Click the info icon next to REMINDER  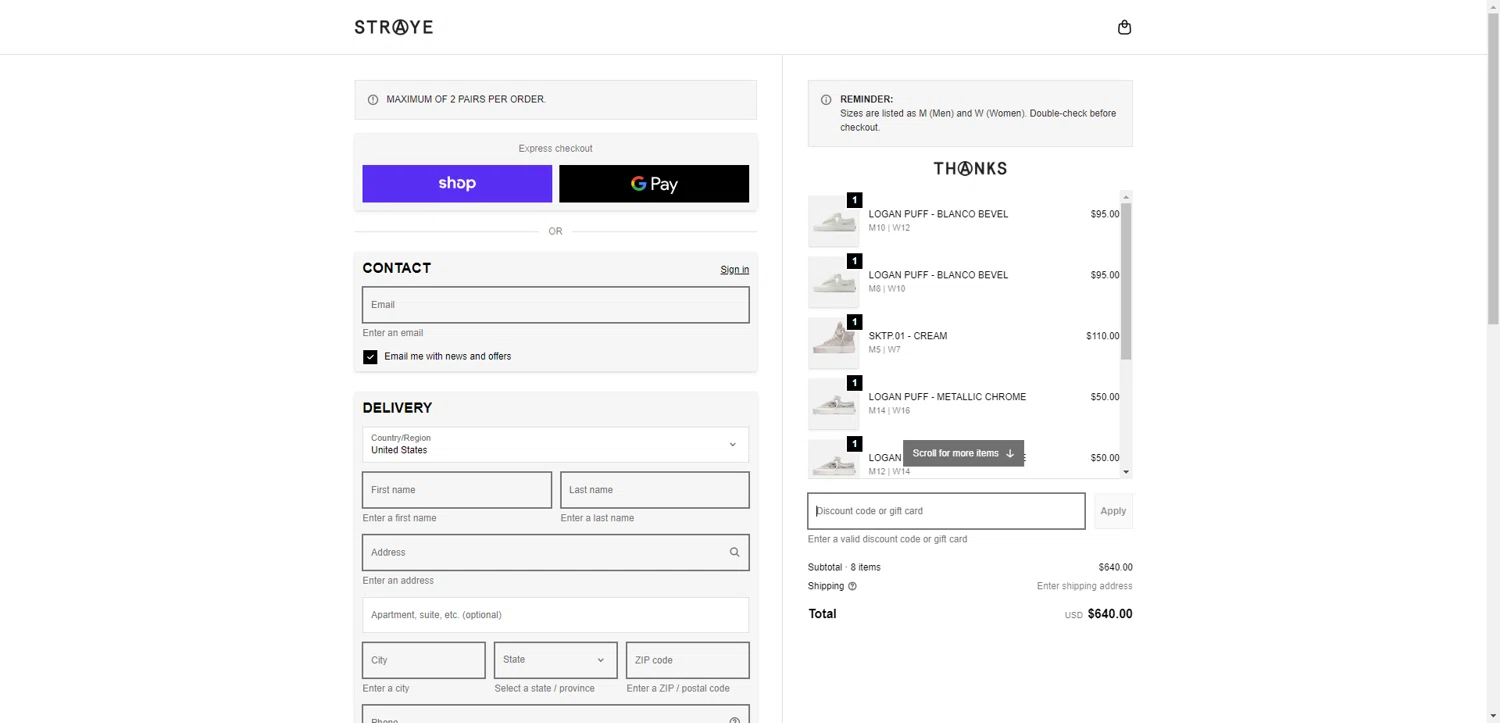click(826, 100)
